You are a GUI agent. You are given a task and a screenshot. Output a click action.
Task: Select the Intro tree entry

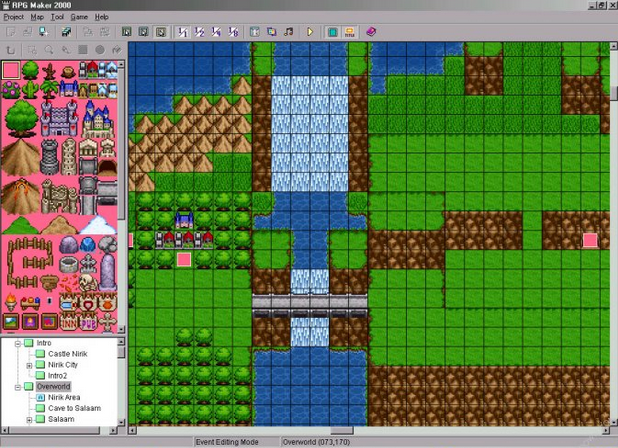point(44,343)
